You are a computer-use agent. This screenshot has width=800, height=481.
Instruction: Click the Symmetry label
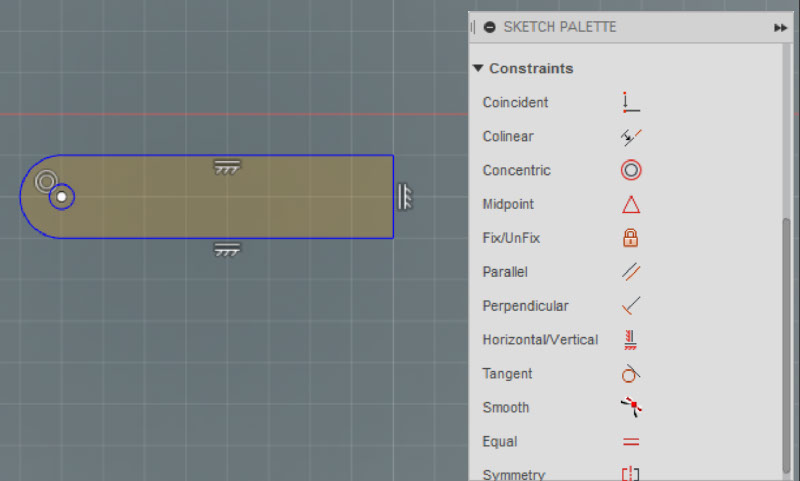(514, 475)
